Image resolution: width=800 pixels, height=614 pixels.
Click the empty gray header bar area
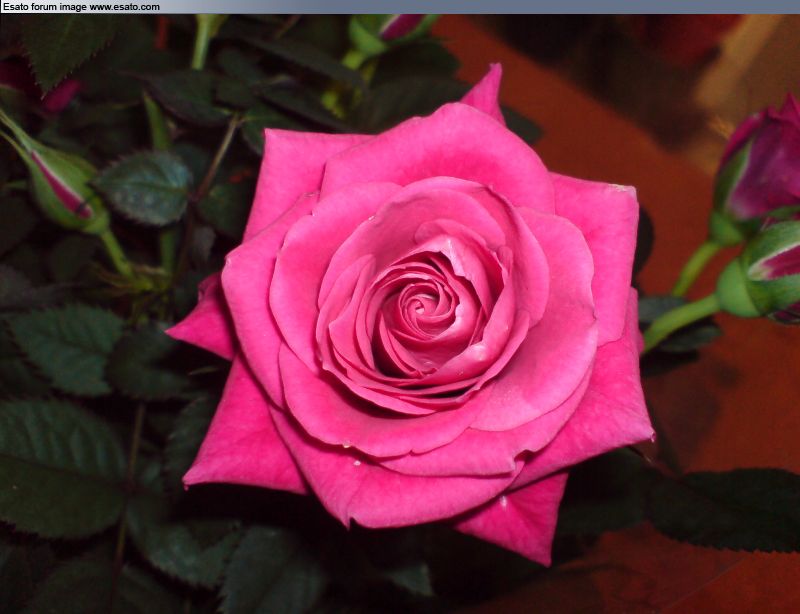tap(480, 7)
